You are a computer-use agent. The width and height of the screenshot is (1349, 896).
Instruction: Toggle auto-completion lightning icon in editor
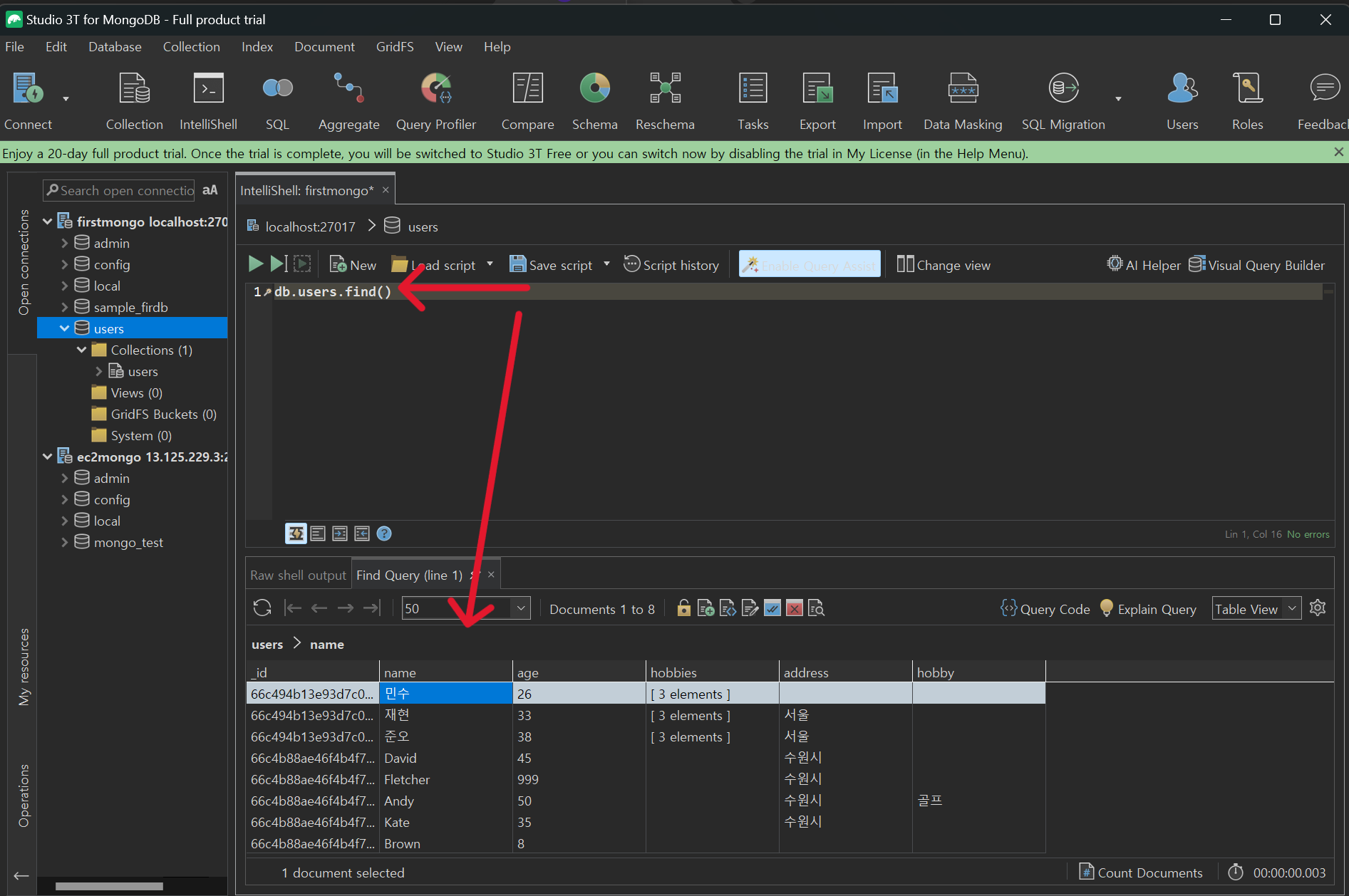296,533
